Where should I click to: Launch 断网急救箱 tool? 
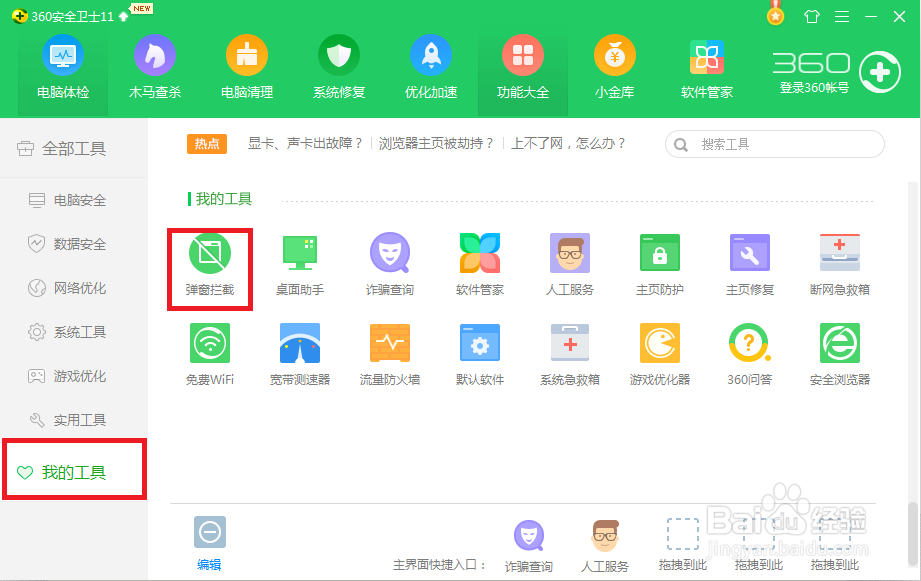tap(840, 265)
